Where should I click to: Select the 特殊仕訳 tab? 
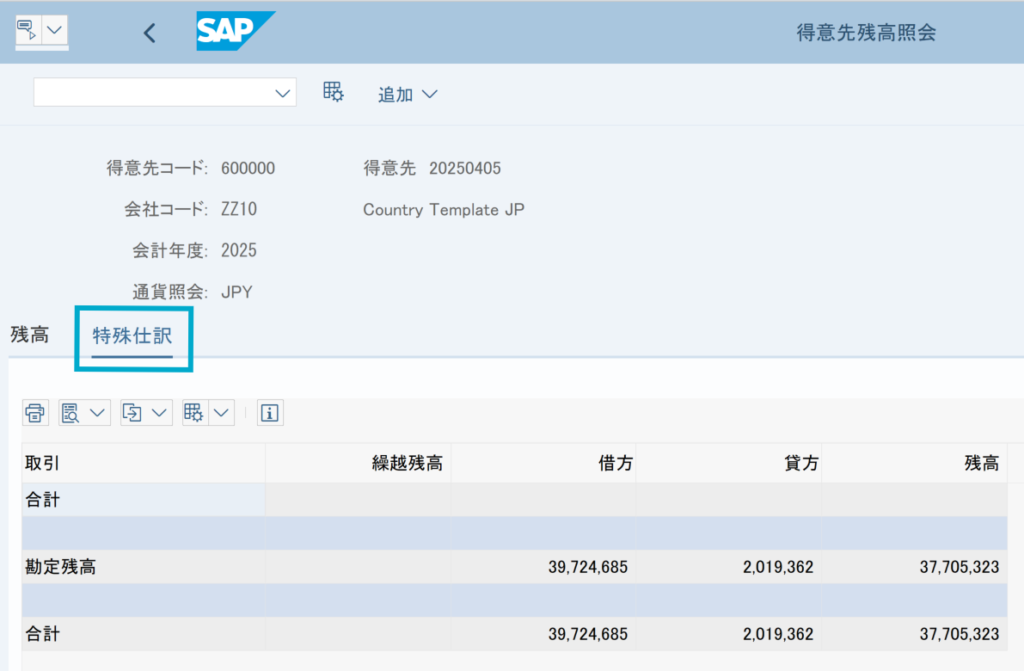coord(132,337)
